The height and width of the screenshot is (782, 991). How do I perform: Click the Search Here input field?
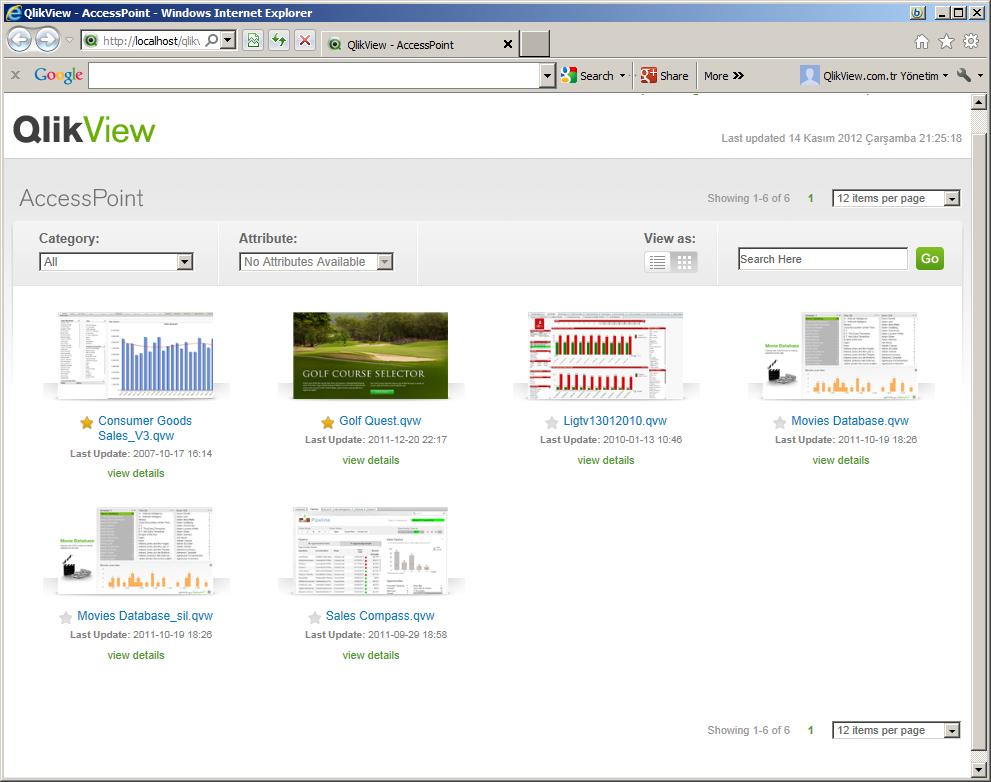point(823,259)
